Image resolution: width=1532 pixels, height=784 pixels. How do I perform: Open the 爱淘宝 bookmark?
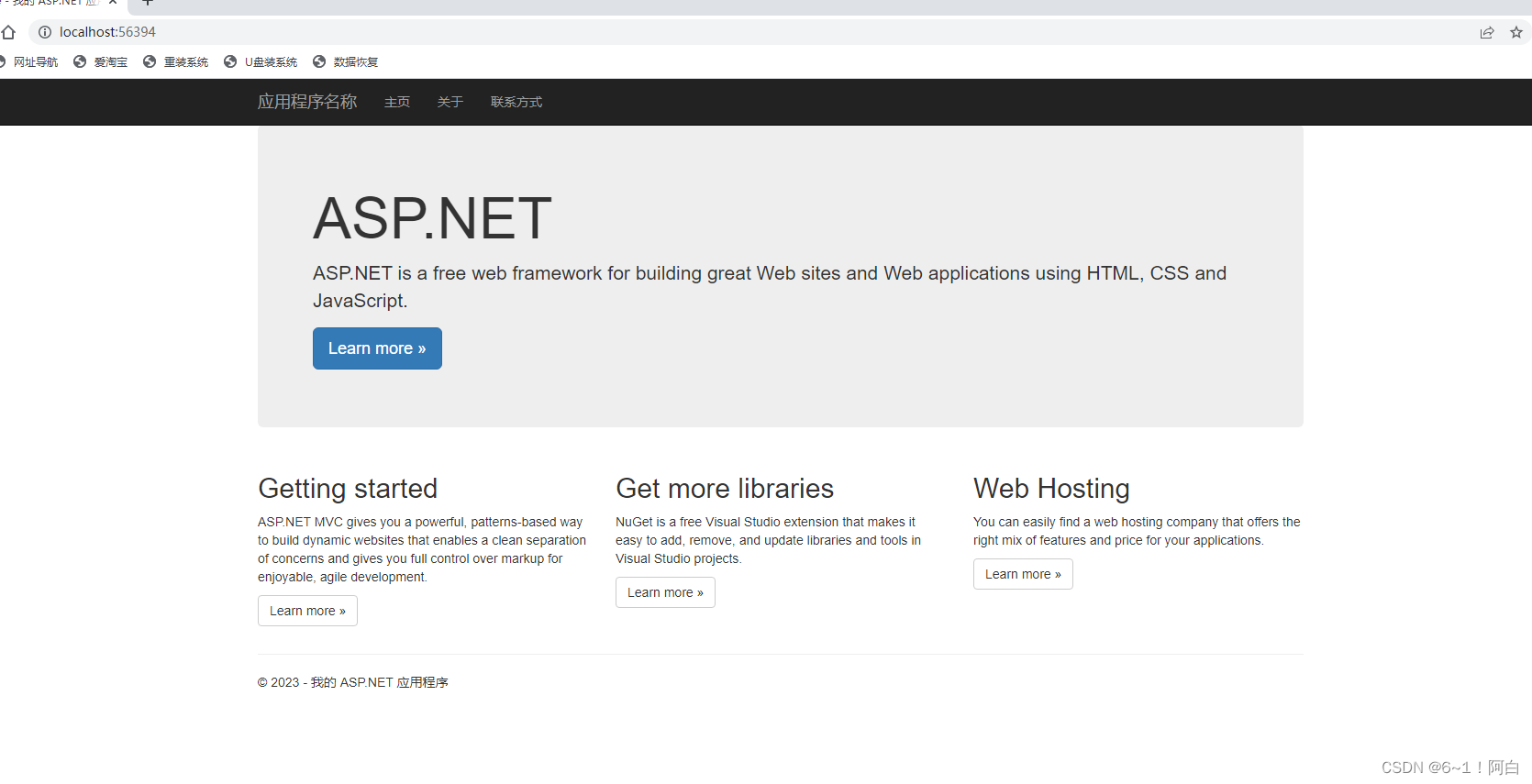click(101, 62)
